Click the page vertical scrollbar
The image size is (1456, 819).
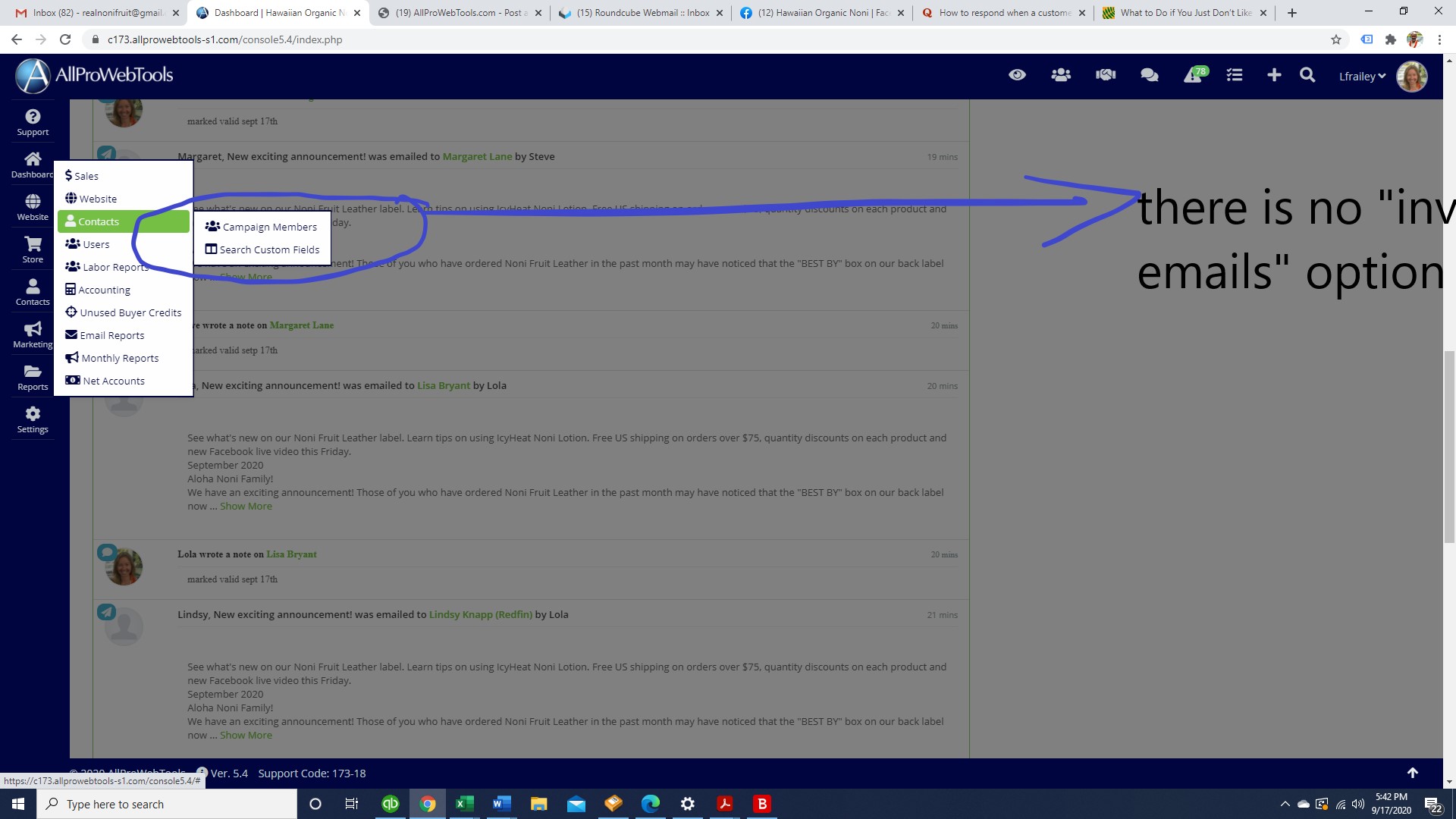1449,447
